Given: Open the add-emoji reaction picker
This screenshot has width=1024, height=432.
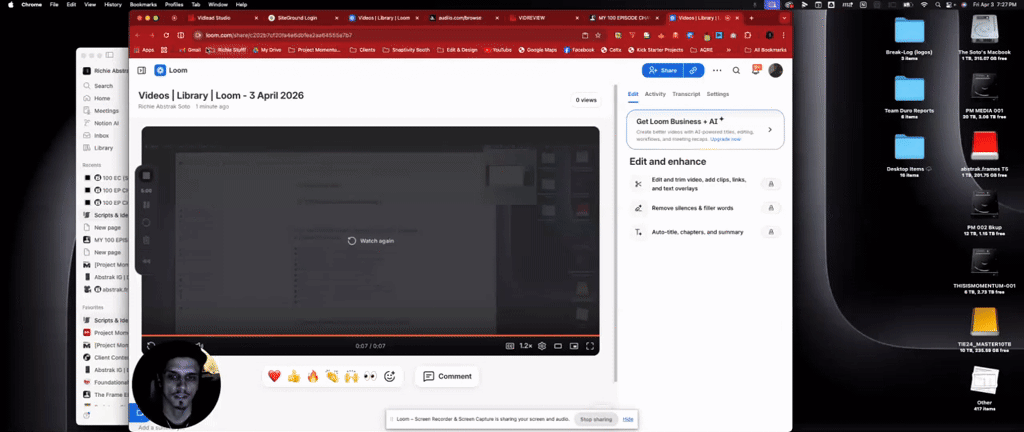Looking at the screenshot, I should click(x=390, y=377).
